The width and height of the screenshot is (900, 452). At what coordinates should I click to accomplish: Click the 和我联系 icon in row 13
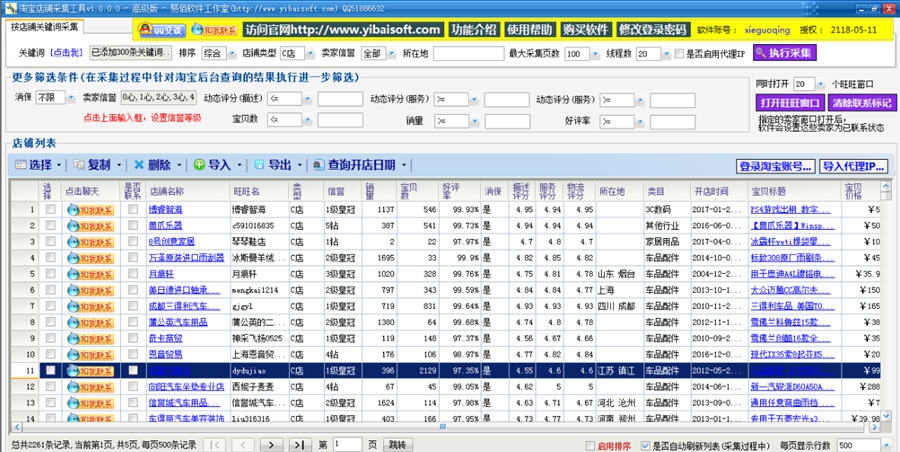90,403
